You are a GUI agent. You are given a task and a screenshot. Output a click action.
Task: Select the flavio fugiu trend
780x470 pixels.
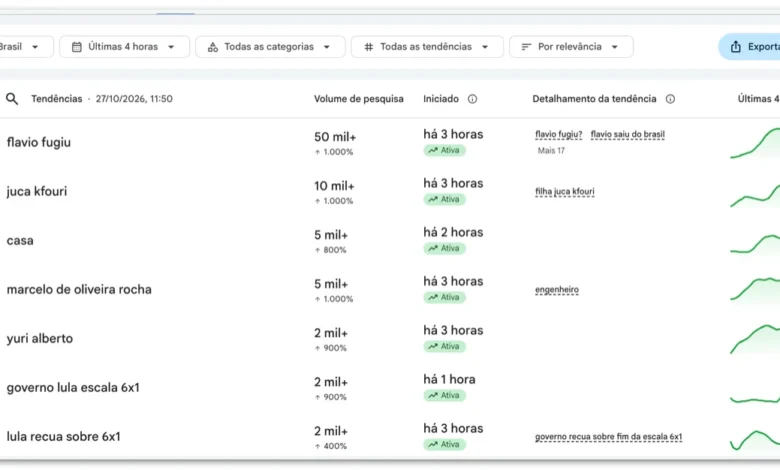tap(39, 142)
